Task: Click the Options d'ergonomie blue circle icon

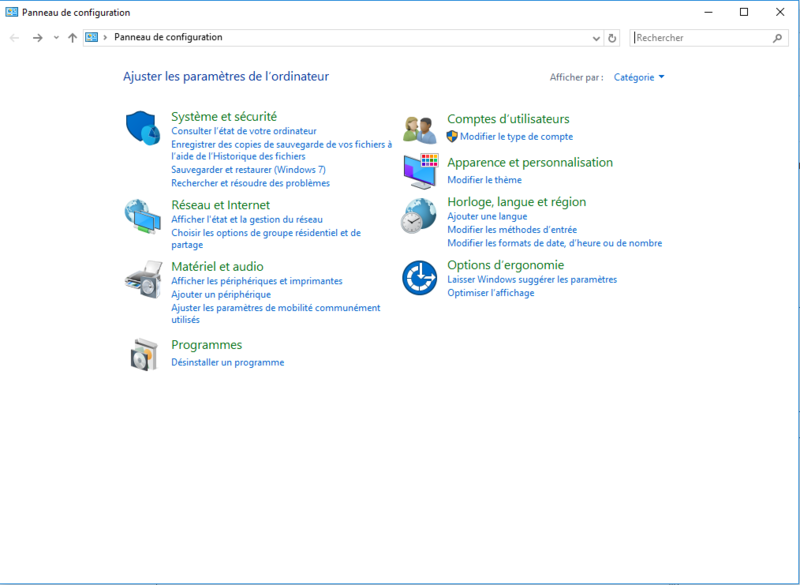Action: click(419, 278)
